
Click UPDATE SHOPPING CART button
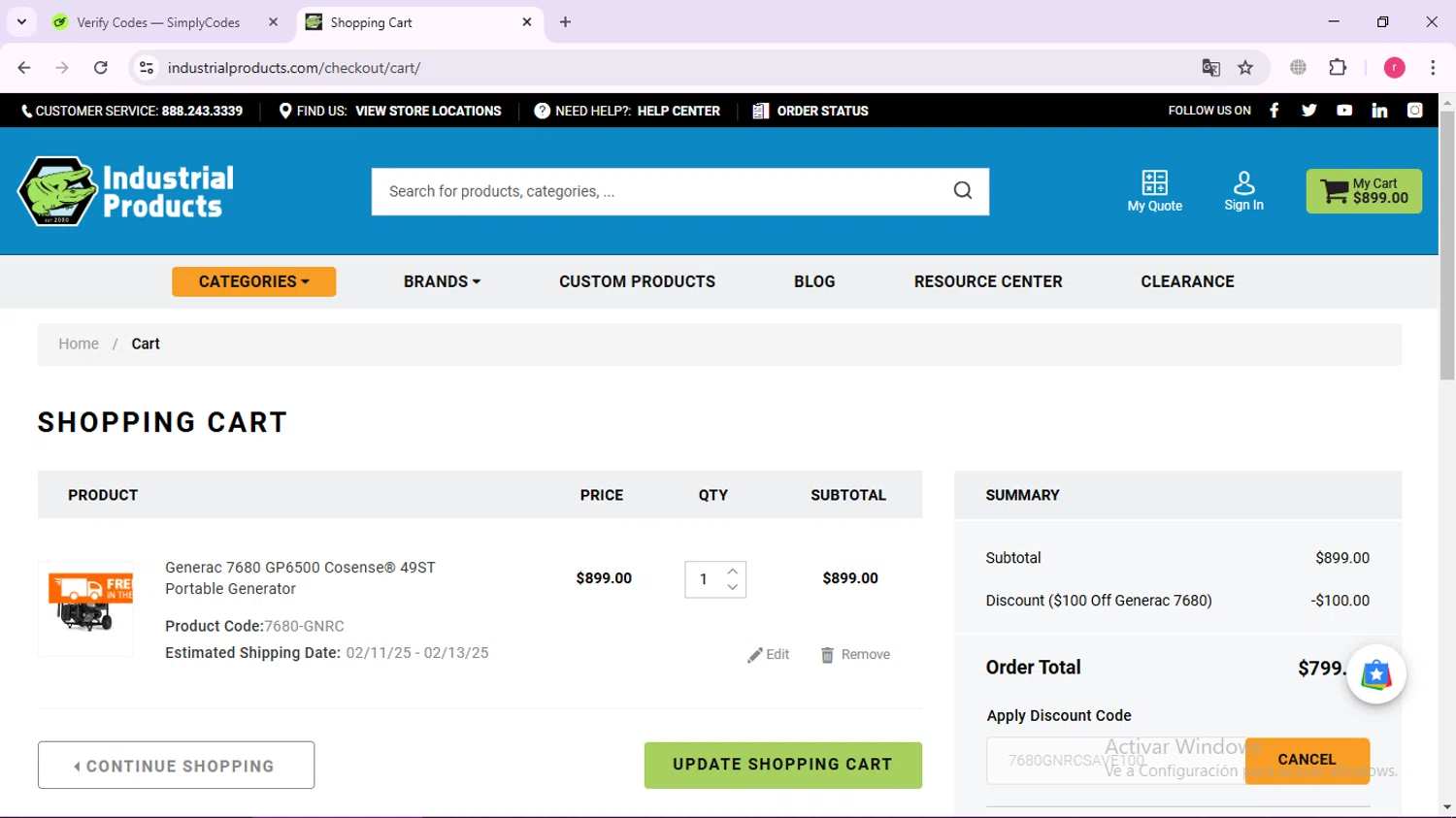click(782, 765)
